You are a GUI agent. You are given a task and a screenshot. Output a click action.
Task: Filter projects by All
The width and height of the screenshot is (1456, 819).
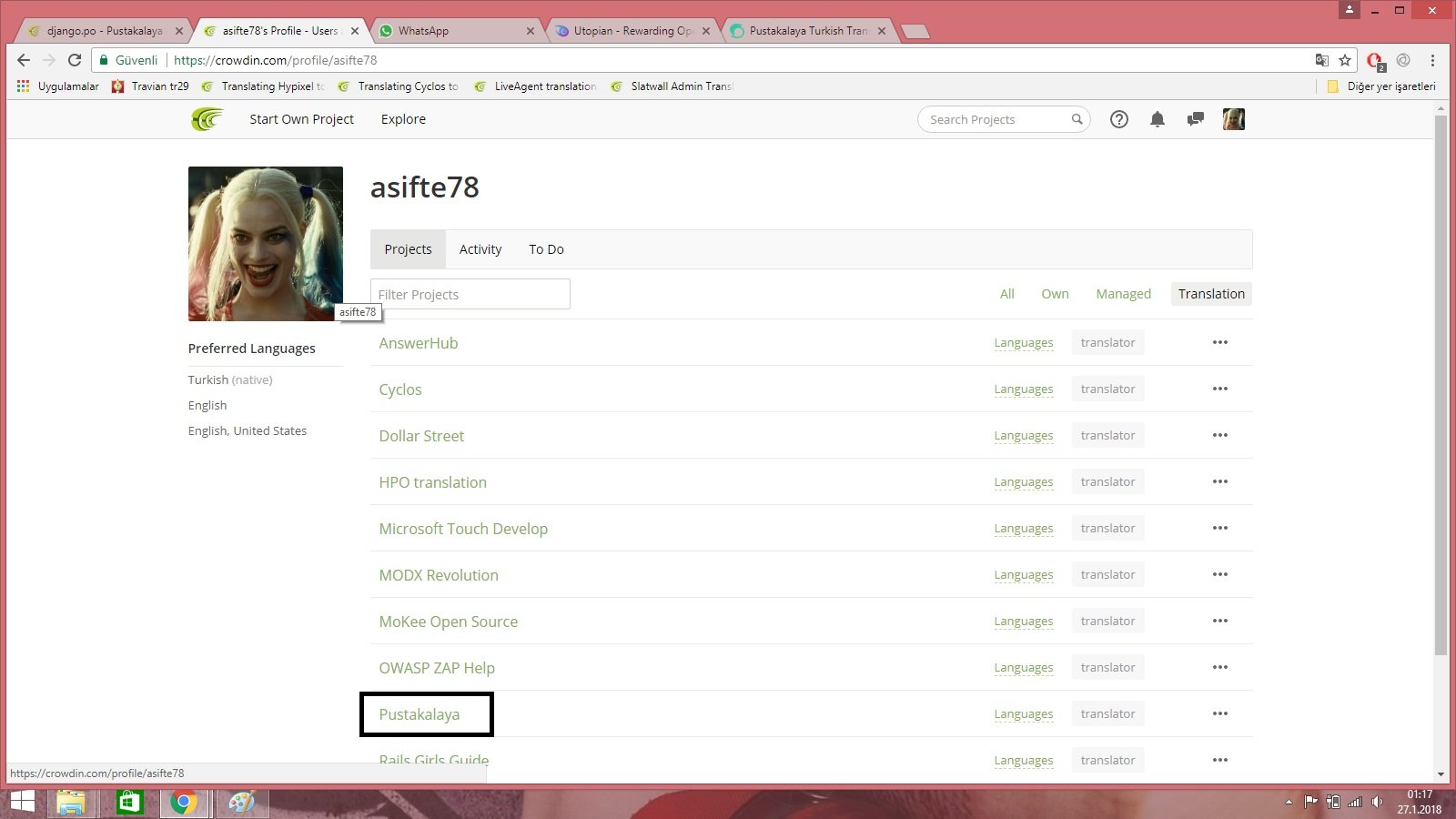1006,294
